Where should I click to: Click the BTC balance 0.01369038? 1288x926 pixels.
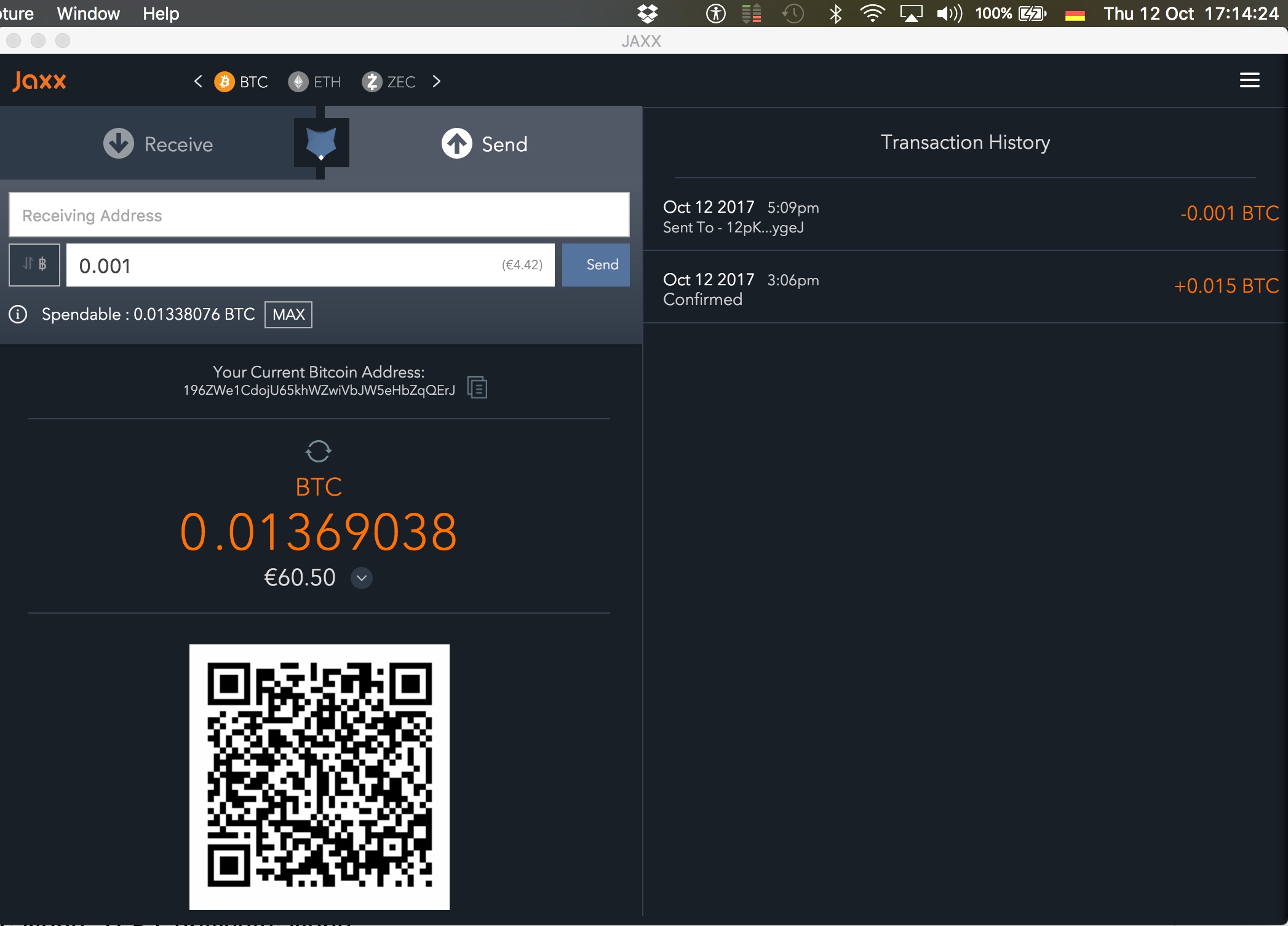(x=319, y=532)
